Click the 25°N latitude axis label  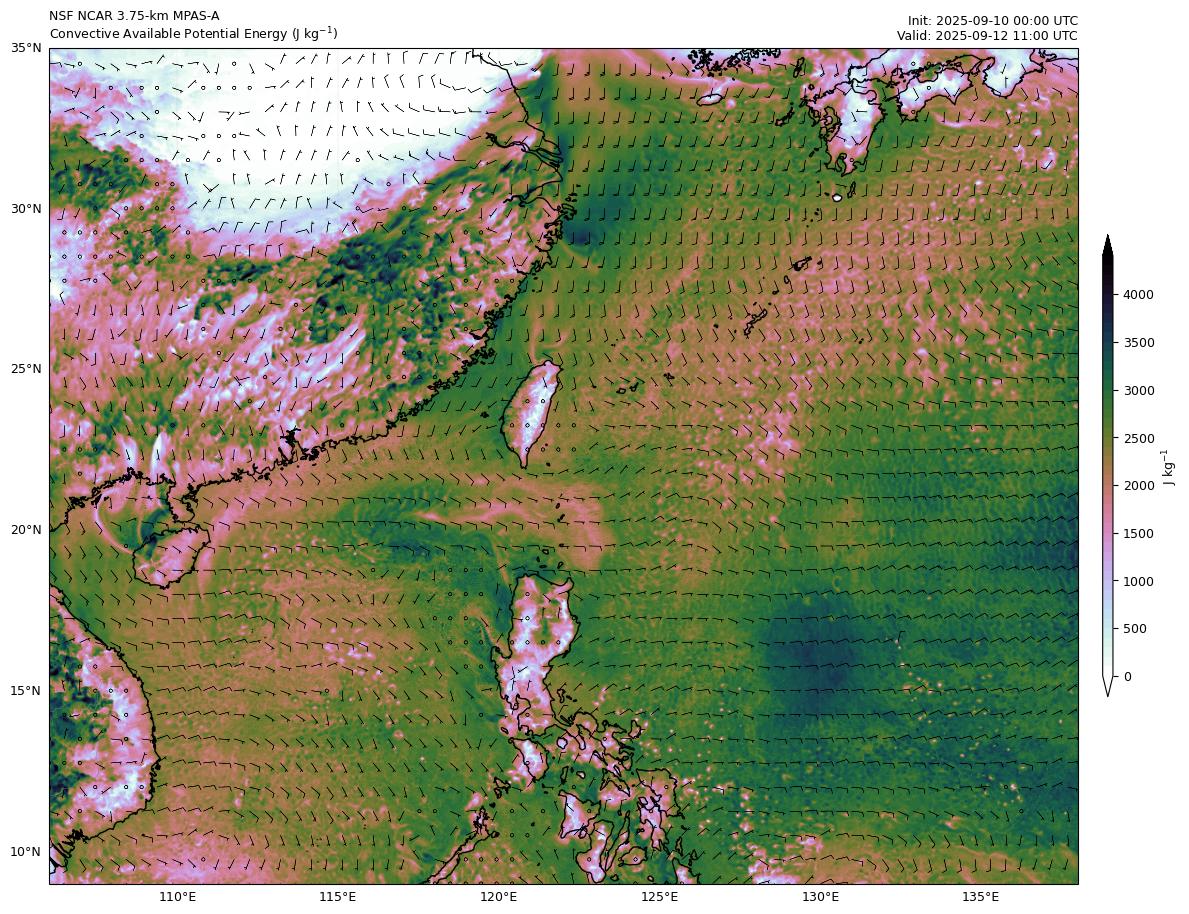(26, 369)
